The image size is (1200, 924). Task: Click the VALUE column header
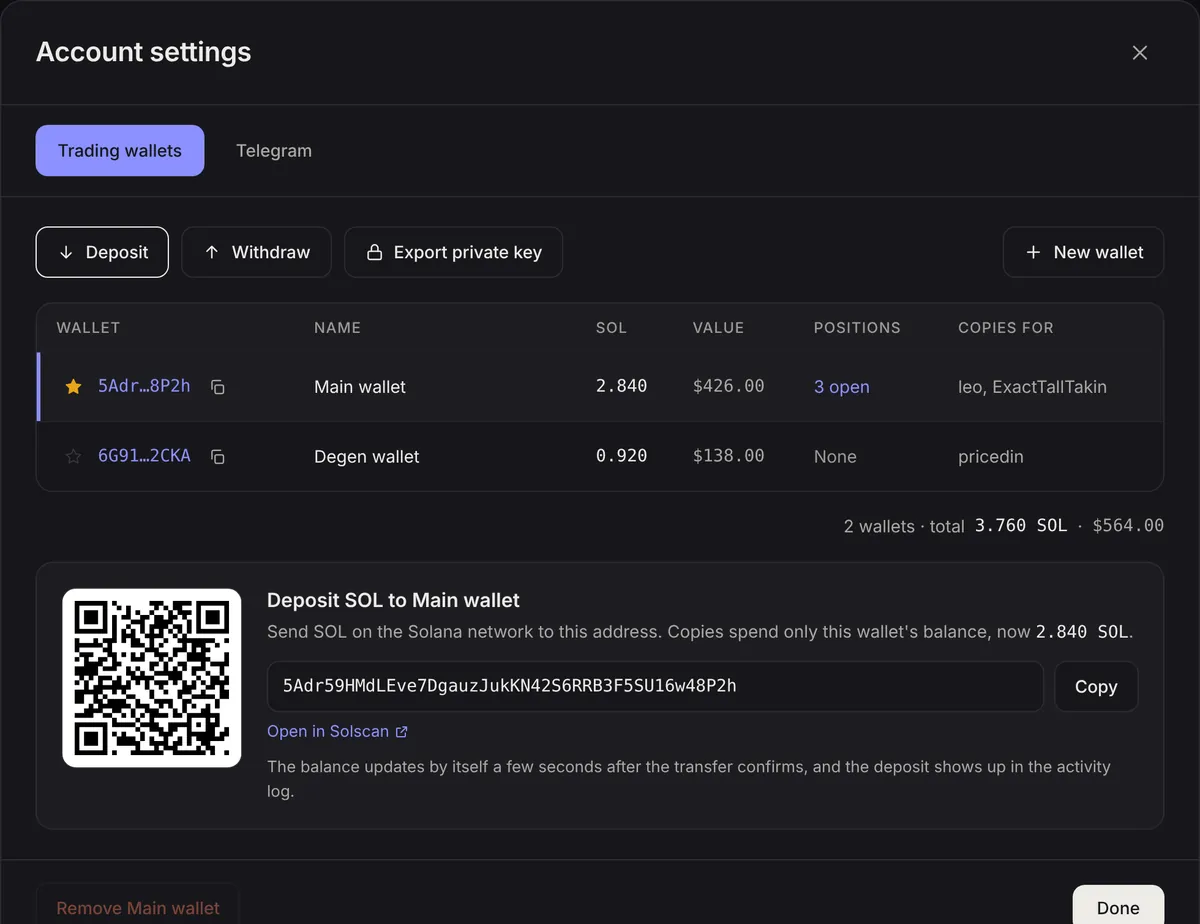point(718,328)
